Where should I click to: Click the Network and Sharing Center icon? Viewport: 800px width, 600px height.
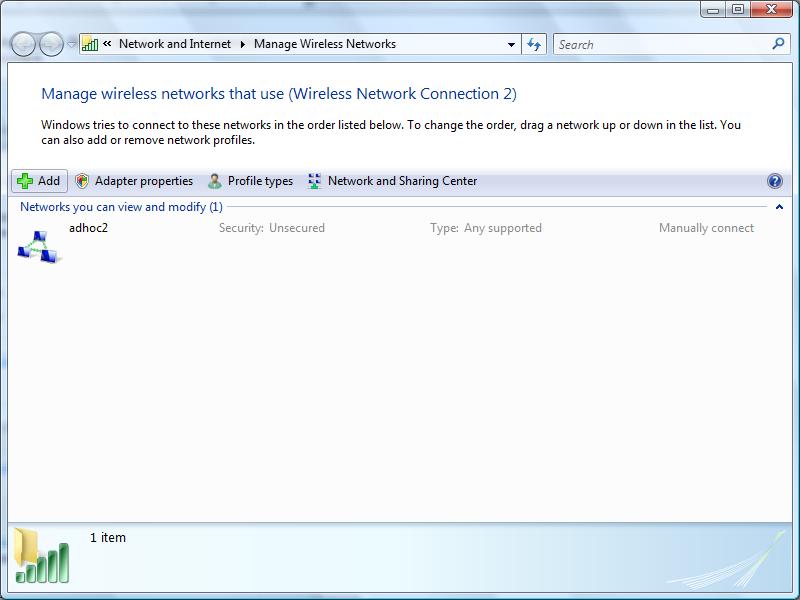click(x=314, y=181)
